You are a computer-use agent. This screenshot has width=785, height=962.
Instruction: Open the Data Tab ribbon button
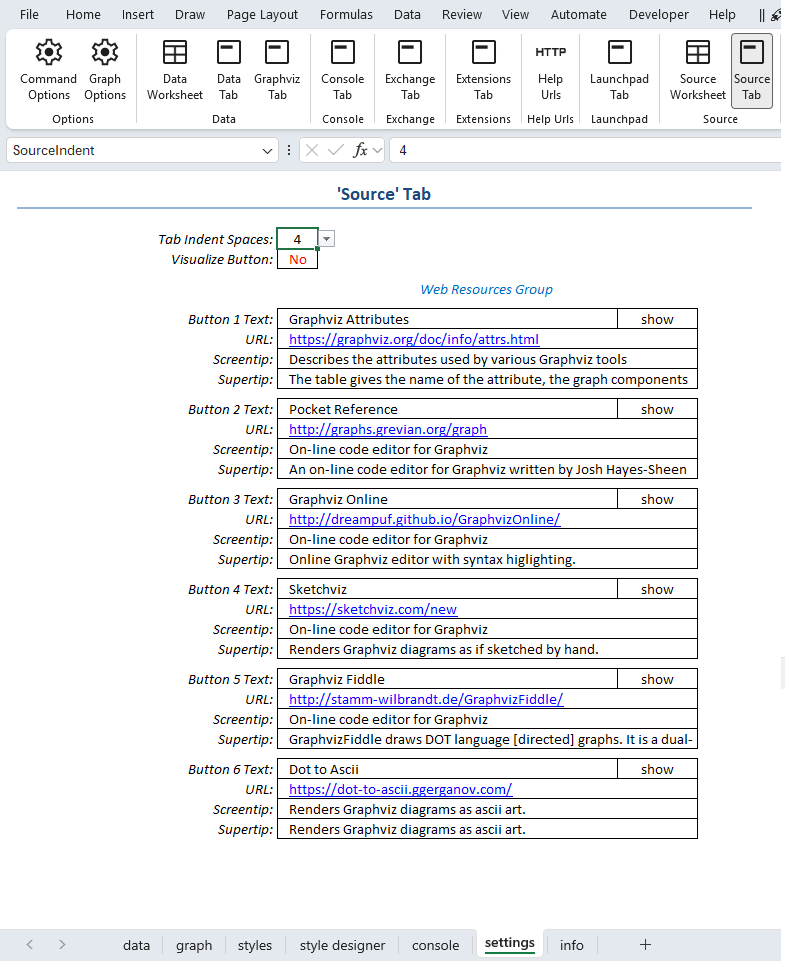click(229, 70)
